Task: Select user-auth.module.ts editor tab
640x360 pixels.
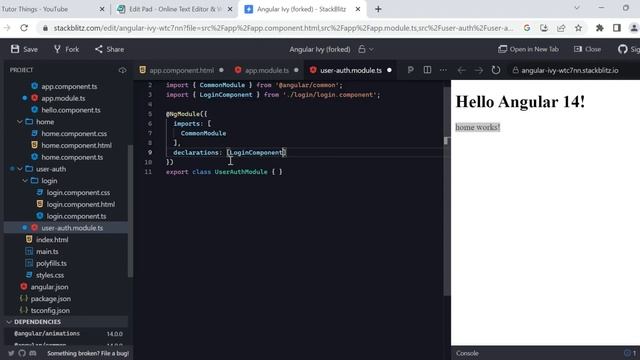Action: [x=350, y=70]
